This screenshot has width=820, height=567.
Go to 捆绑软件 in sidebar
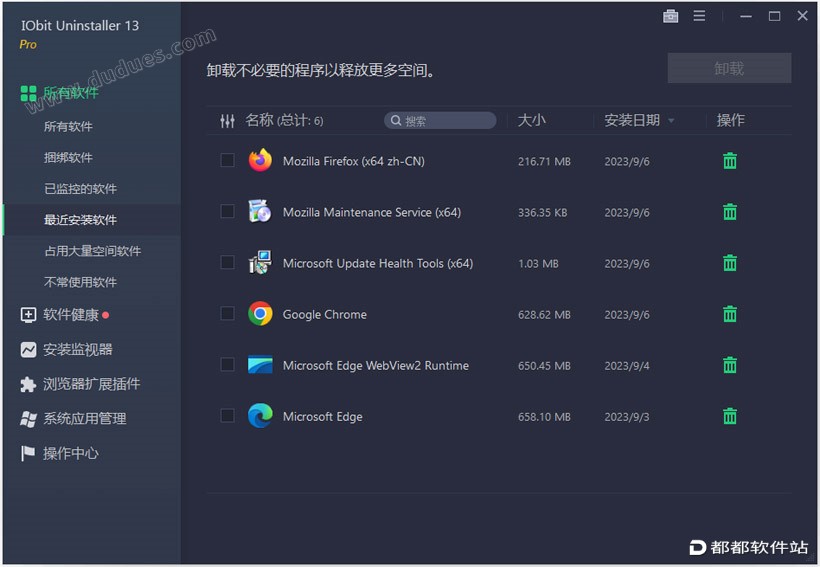click(x=68, y=158)
